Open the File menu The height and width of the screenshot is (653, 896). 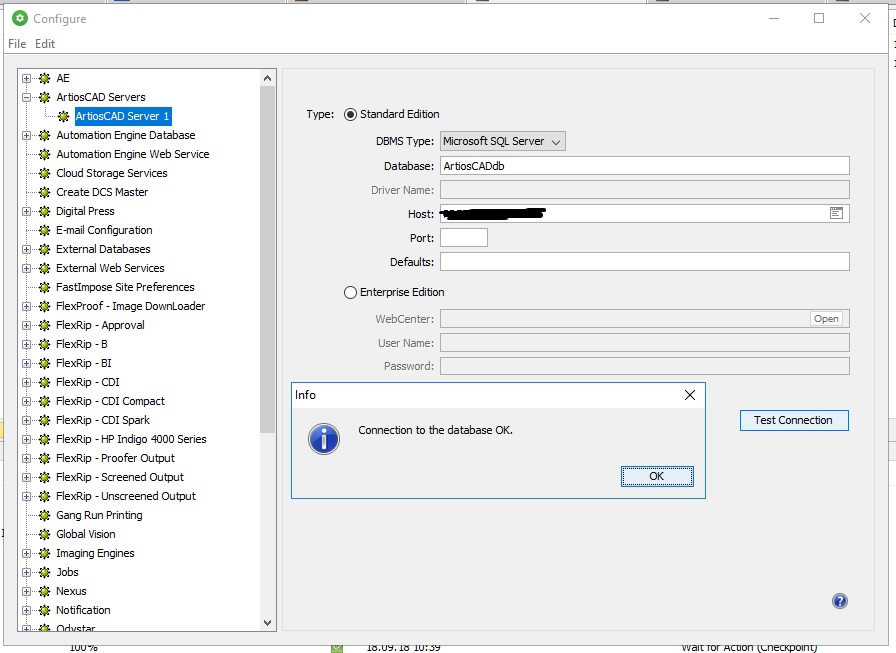coord(17,44)
